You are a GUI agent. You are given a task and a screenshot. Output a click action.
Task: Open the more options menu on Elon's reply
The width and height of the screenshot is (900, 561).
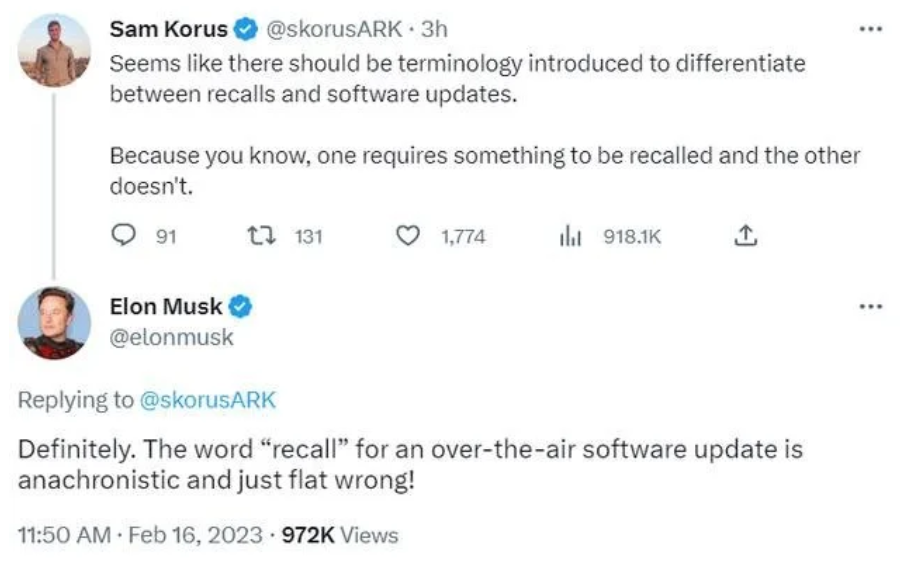point(871,306)
